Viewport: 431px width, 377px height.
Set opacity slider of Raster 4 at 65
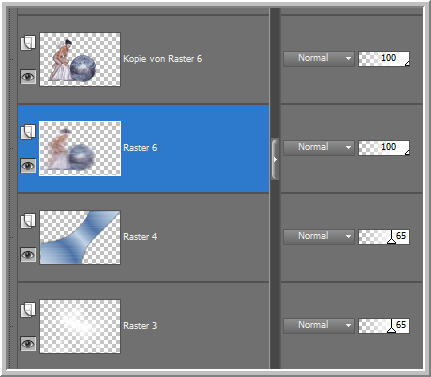(384, 237)
